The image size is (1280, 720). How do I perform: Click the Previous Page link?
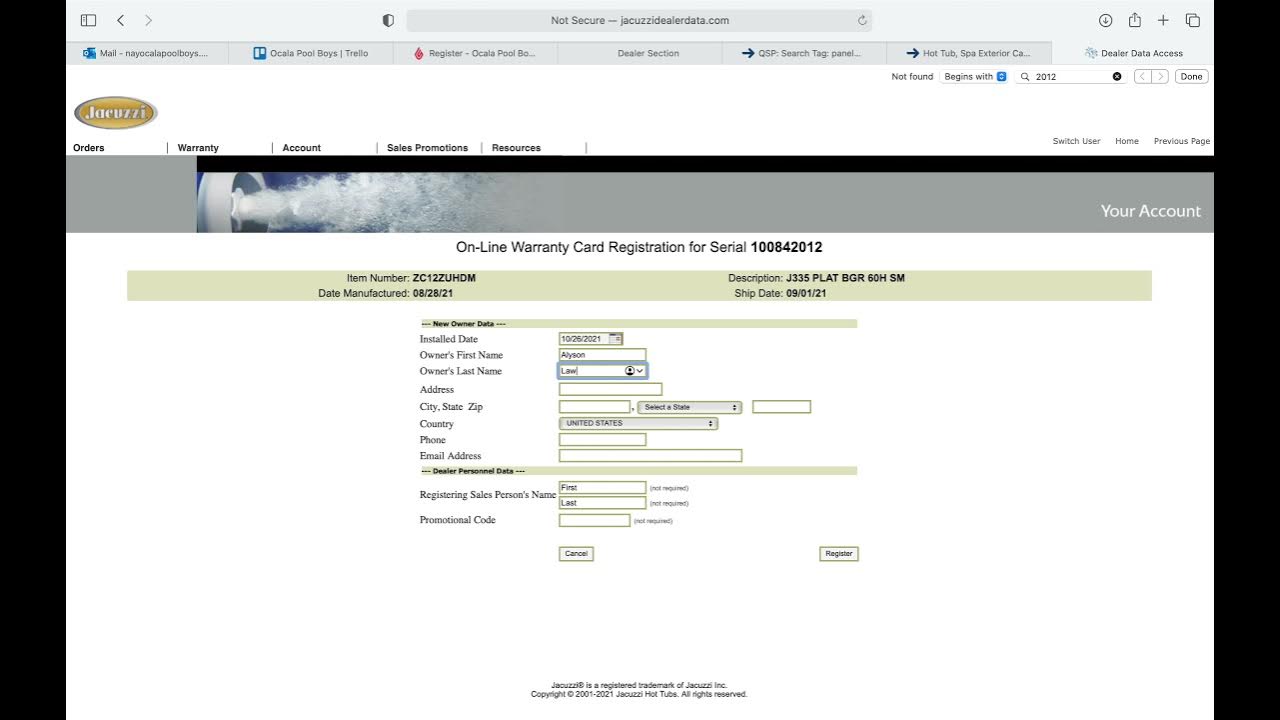[x=1181, y=141]
